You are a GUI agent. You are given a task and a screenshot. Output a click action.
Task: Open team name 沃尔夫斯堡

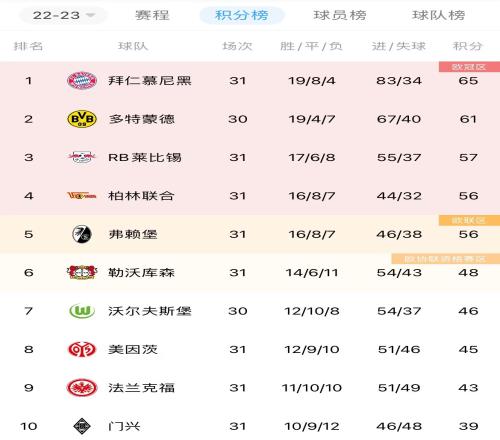coord(150,311)
